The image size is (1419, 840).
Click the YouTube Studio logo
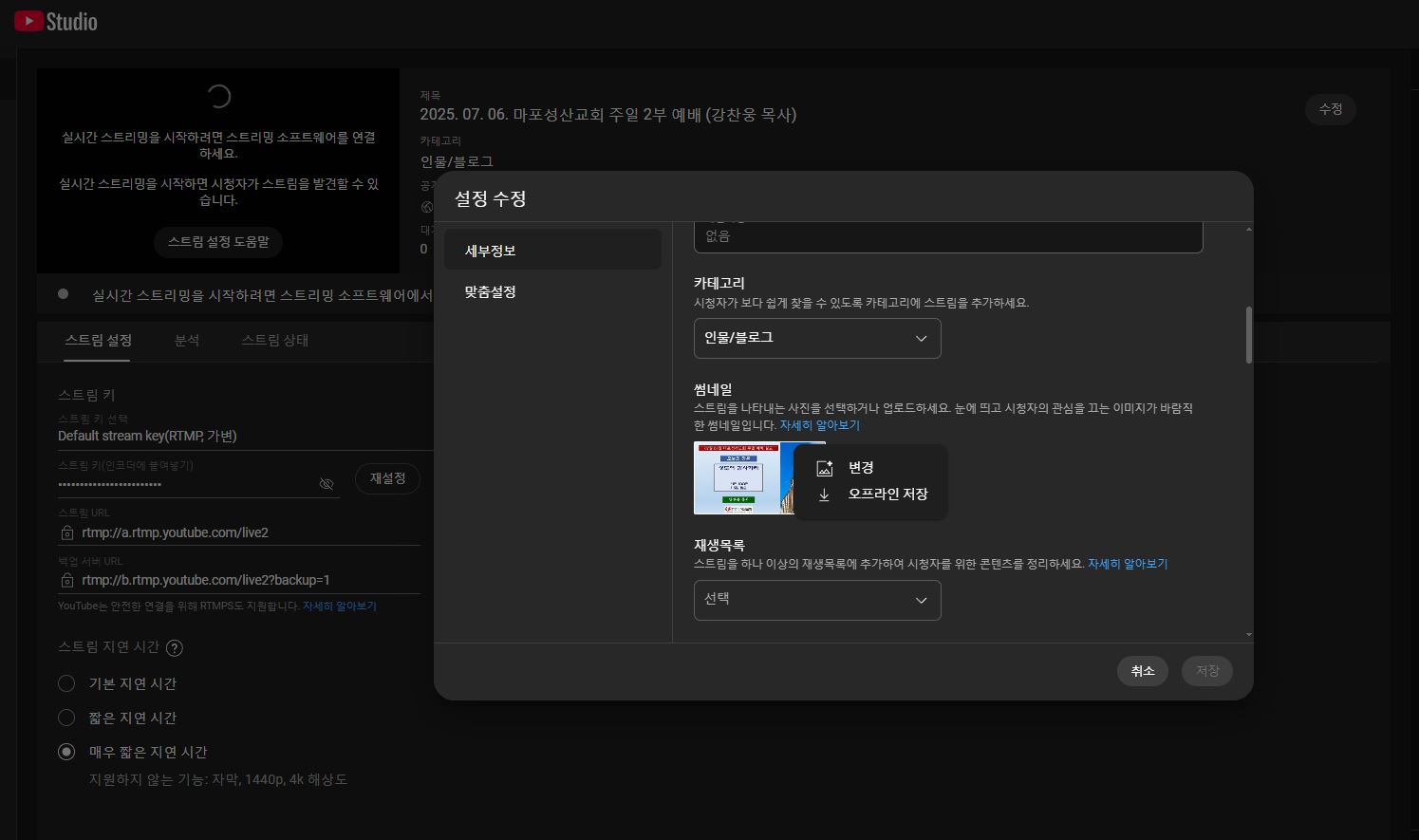pos(56,21)
